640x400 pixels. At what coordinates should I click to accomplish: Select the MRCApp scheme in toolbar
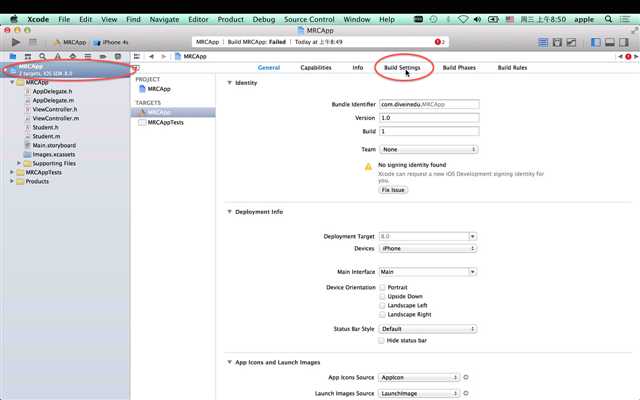[70, 42]
